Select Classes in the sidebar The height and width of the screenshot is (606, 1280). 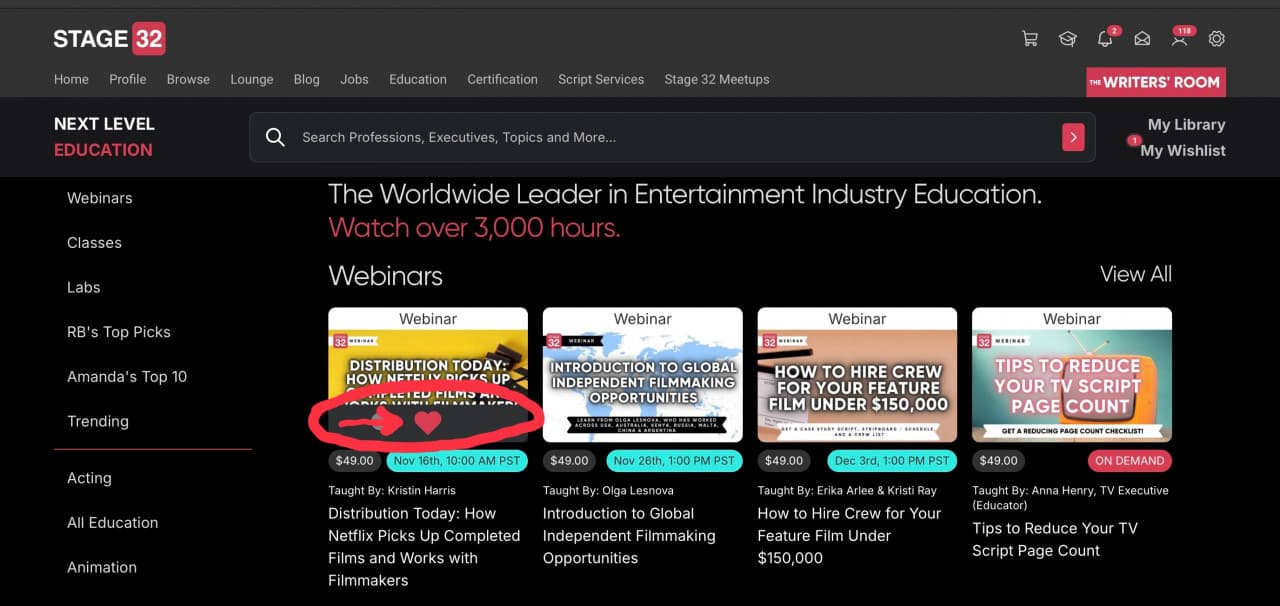pos(94,243)
